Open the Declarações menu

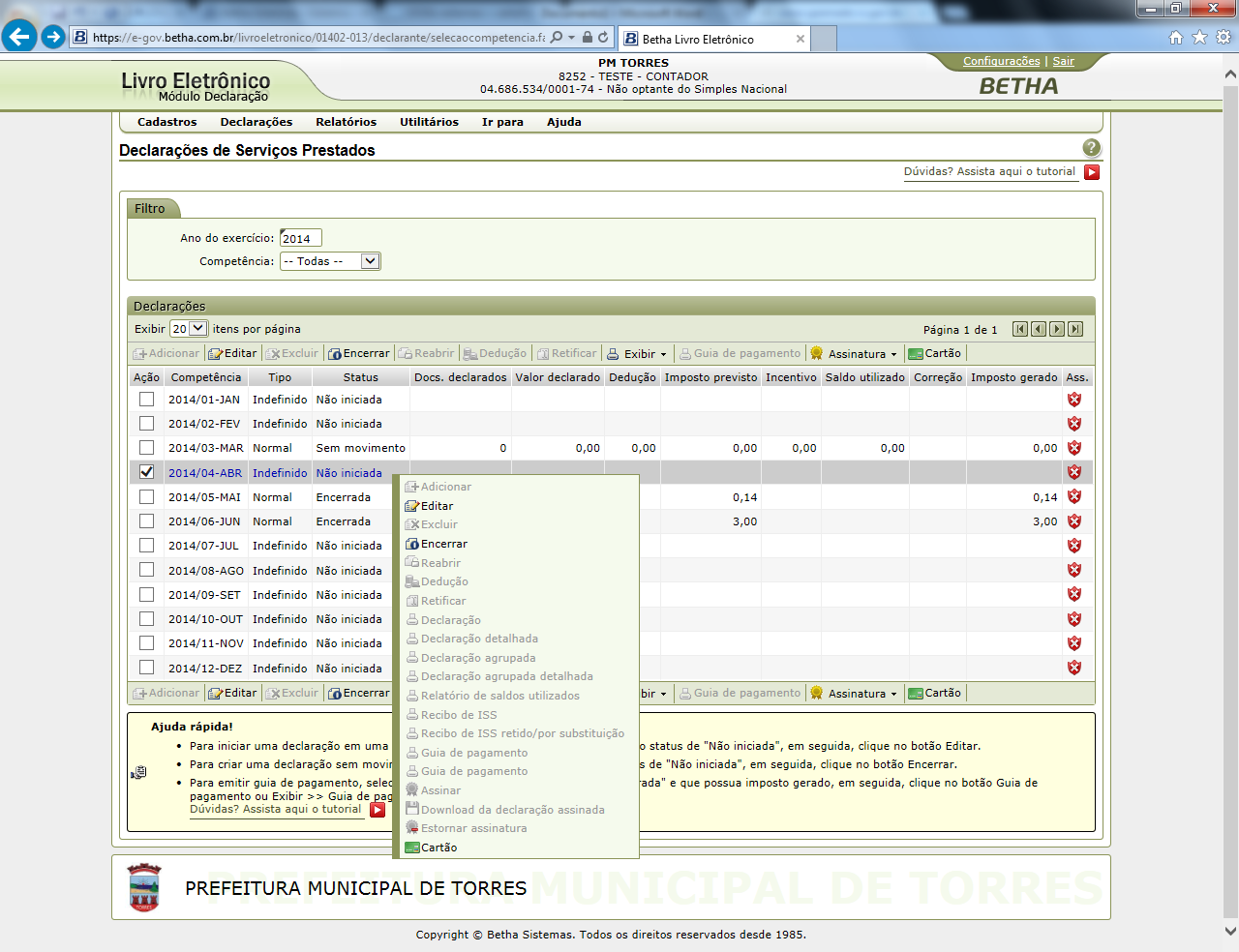257,122
